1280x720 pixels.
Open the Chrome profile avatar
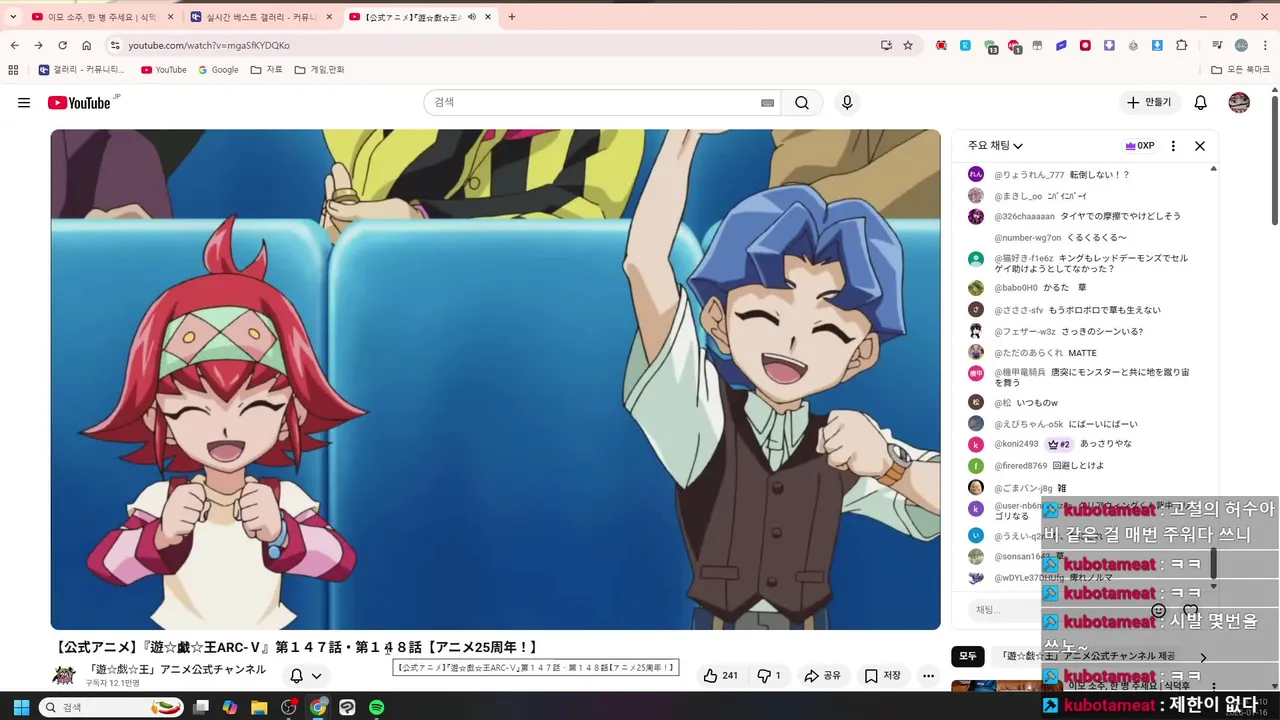click(1241, 45)
